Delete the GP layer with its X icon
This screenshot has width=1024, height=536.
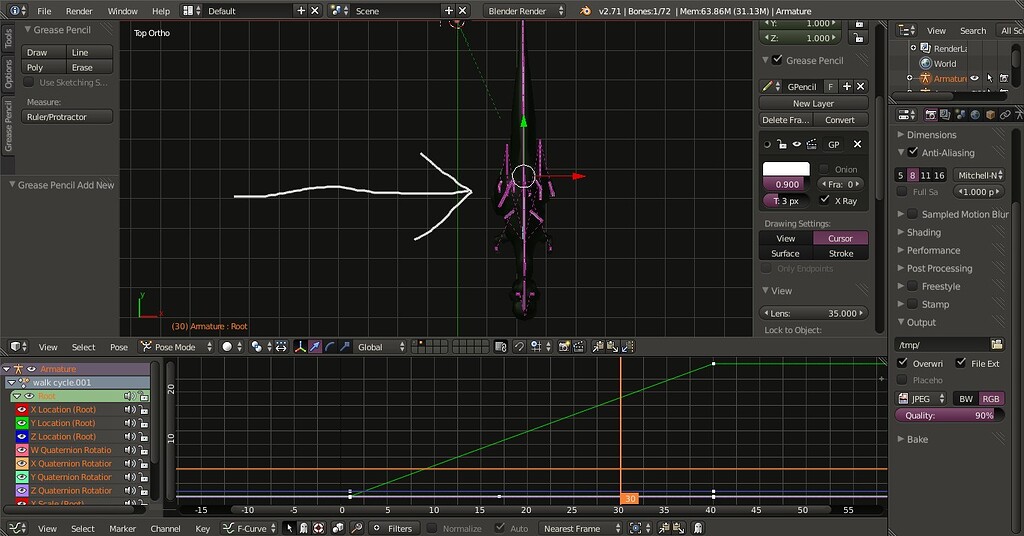(857, 144)
